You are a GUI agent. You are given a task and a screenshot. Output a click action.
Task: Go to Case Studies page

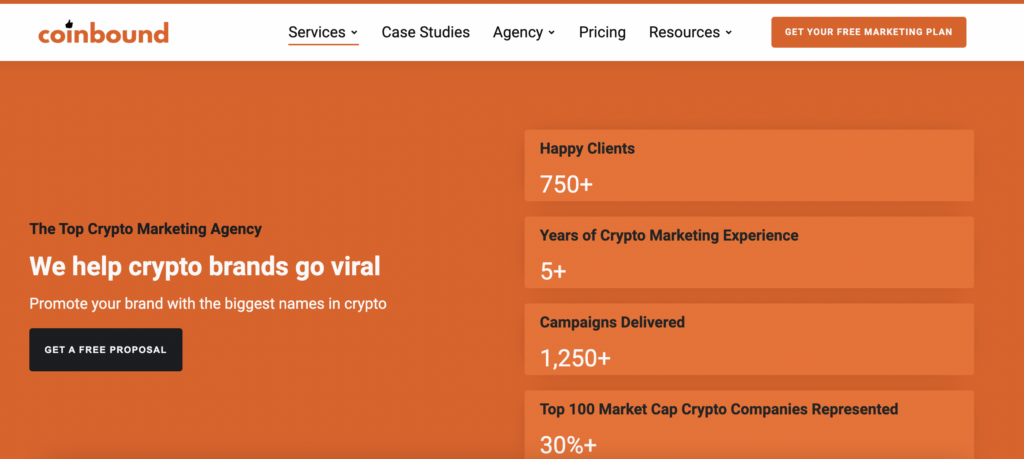coord(426,32)
